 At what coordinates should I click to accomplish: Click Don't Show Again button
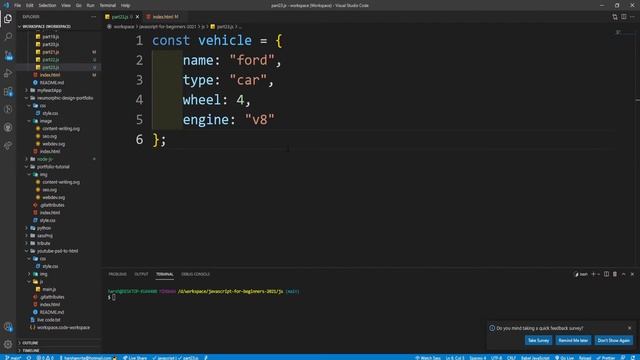(x=613, y=340)
